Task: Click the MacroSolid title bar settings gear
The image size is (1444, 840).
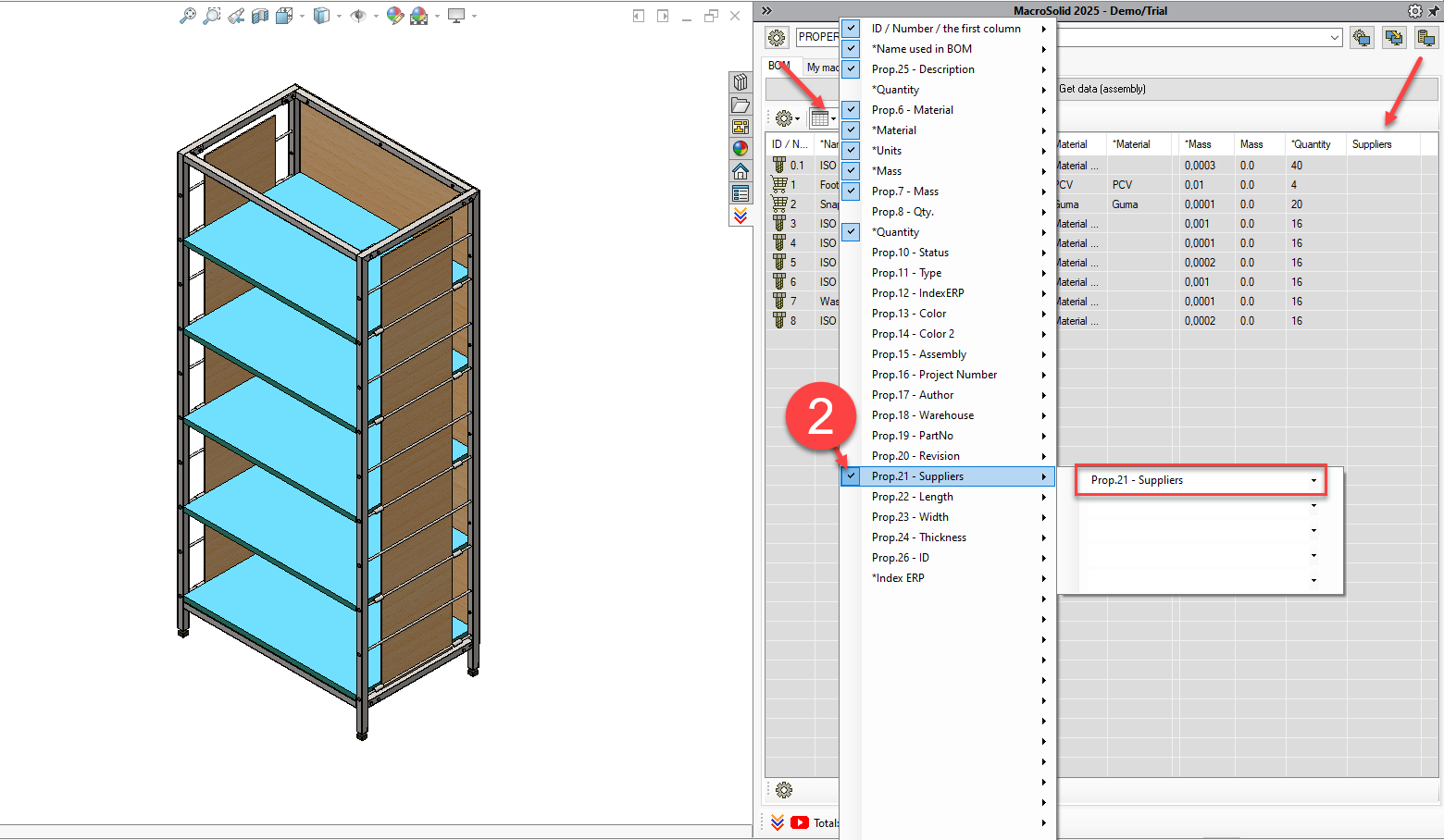Action: pyautogui.click(x=1414, y=11)
